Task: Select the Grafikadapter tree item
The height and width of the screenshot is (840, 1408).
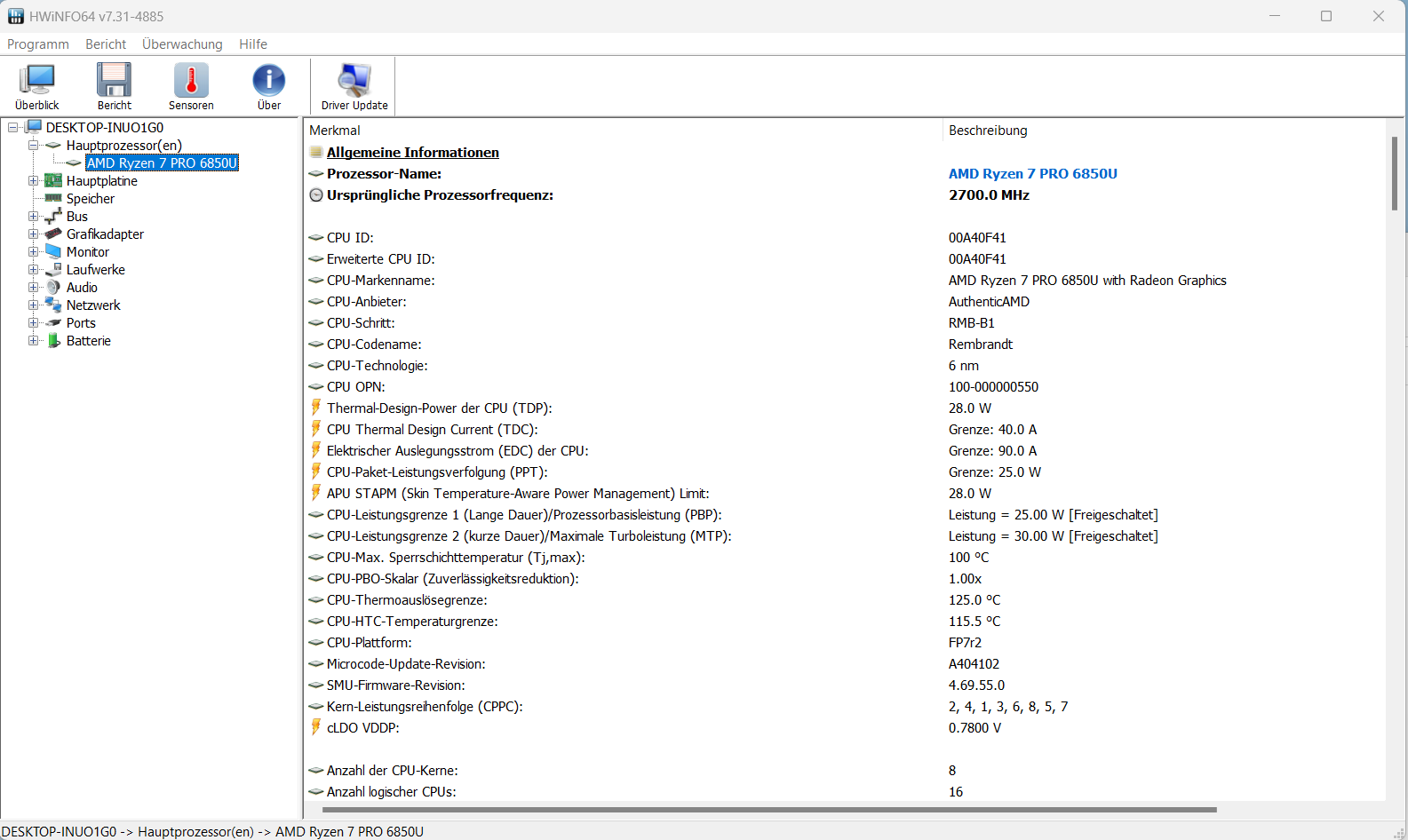Action: (x=105, y=234)
